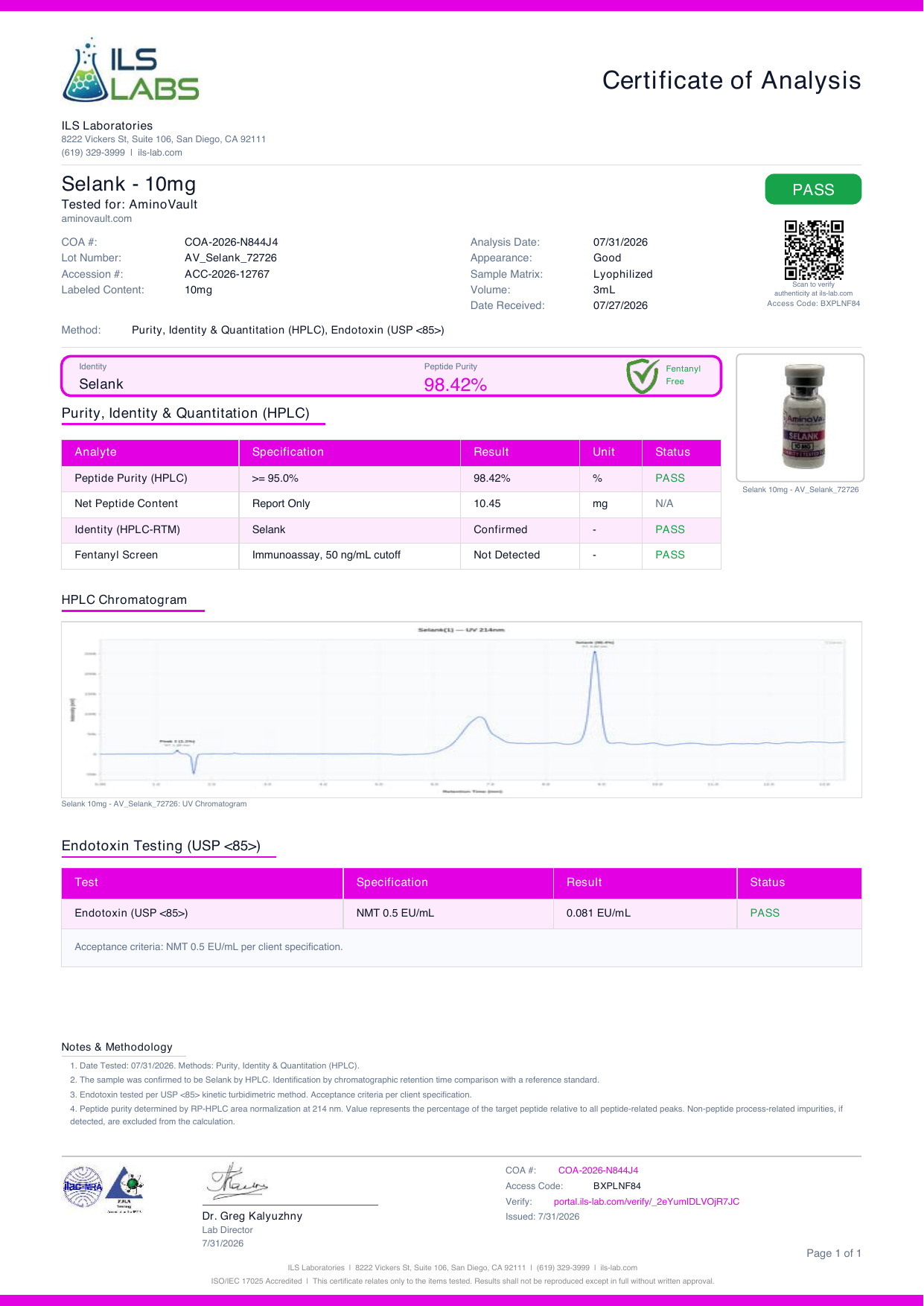The height and width of the screenshot is (1306, 924).
Task: Click the Fentanyl Free shield checkmark icon
Action: point(642,376)
